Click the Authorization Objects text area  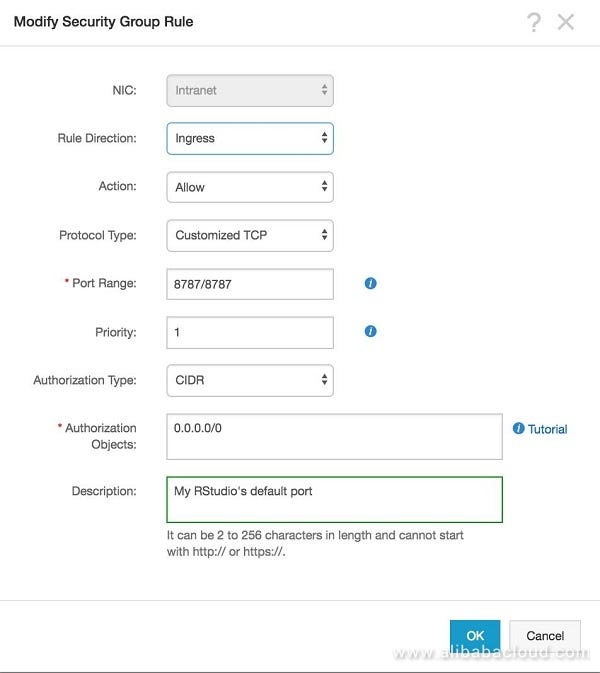tap(334, 436)
